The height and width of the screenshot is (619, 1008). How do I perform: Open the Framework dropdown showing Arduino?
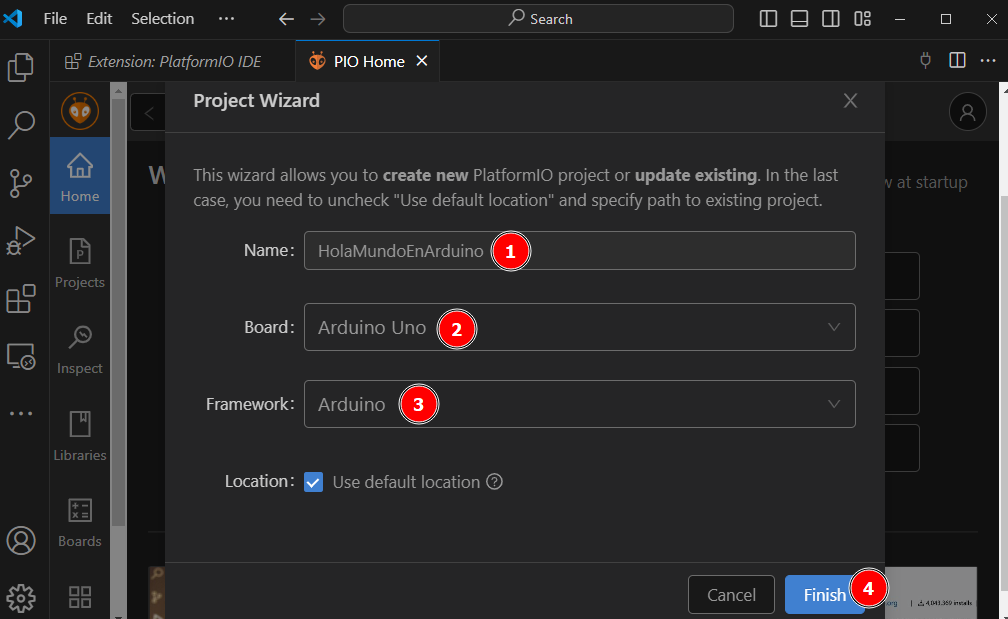point(579,404)
